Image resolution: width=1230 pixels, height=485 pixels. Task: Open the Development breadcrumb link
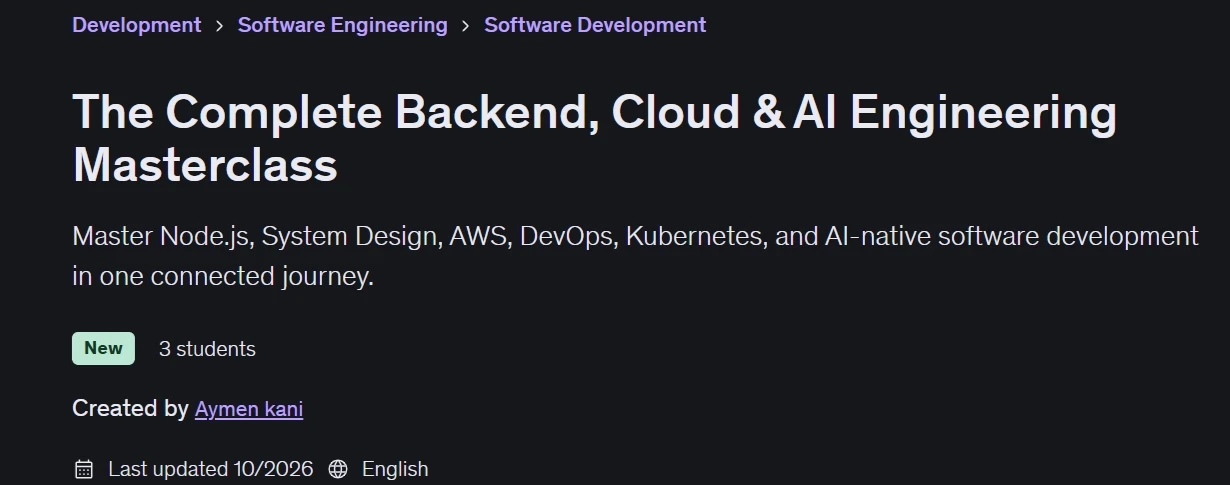click(x=137, y=25)
